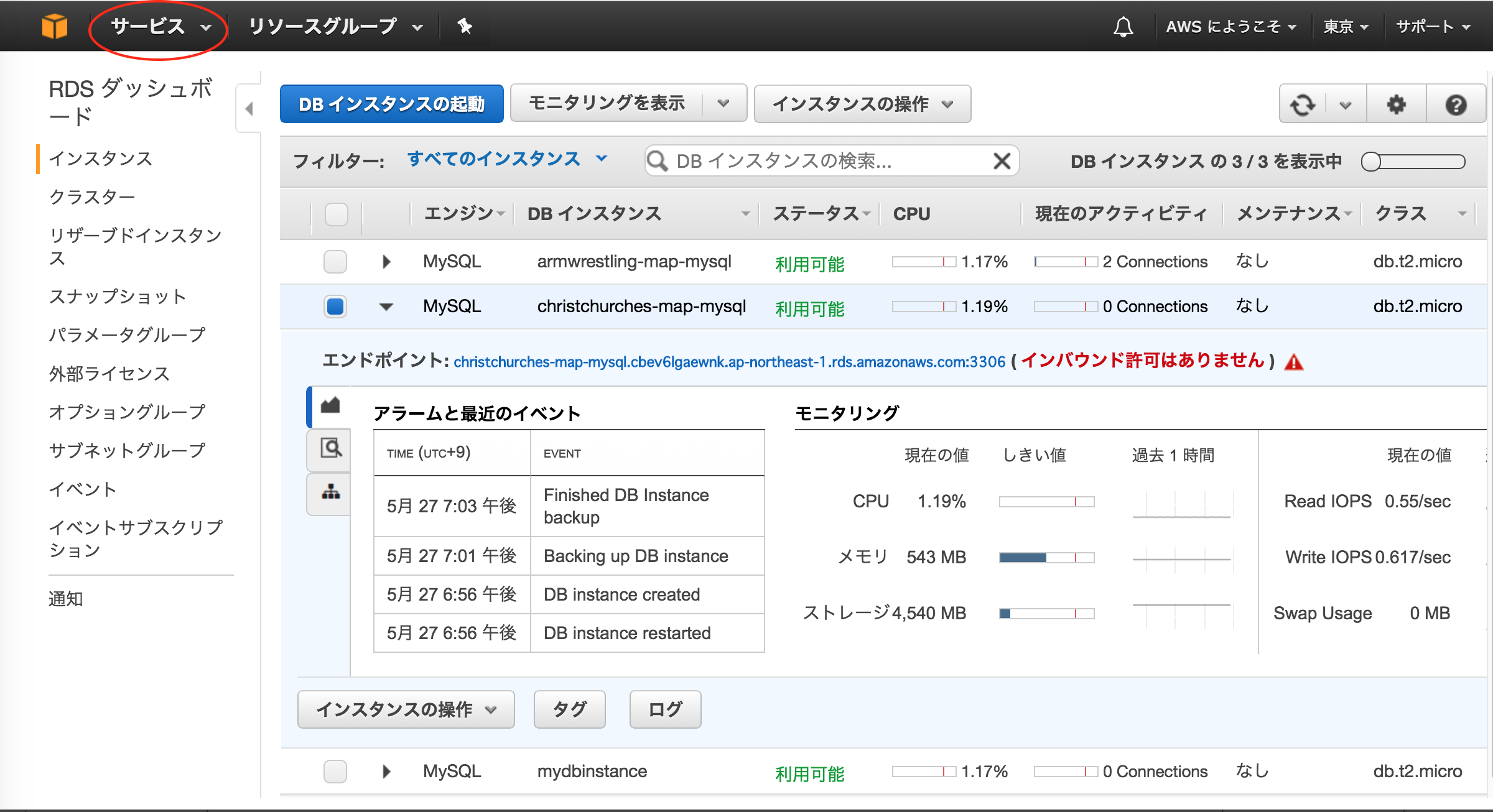This screenshot has height=812, width=1493.
Task: Expand the armwrestling-map-mysql instance row
Action: 386,262
